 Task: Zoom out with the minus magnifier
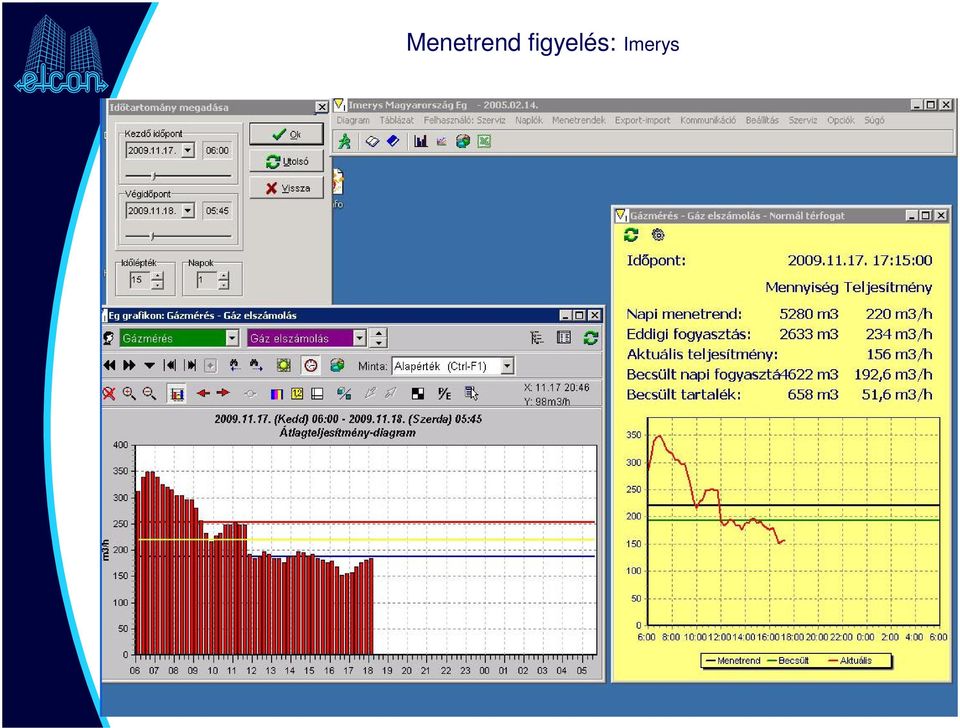coord(149,393)
